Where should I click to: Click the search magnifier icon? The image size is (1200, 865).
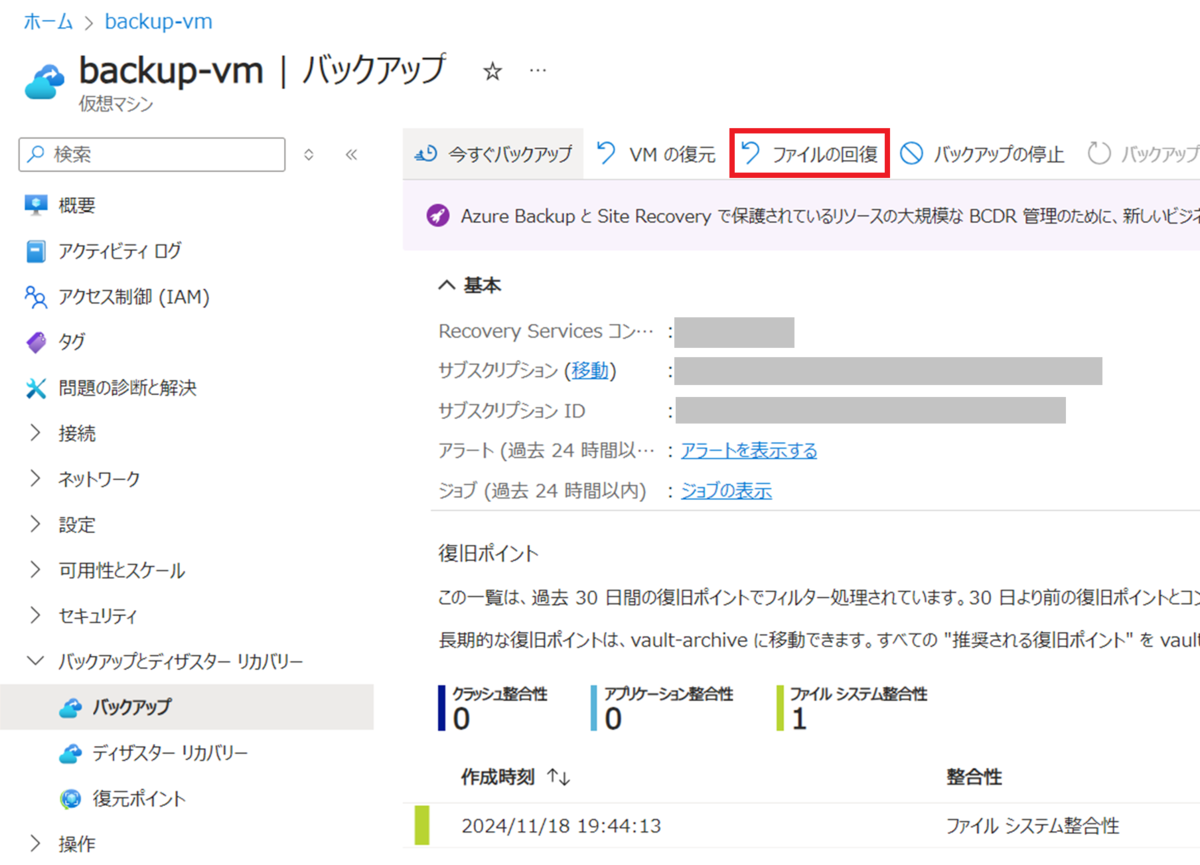36,155
